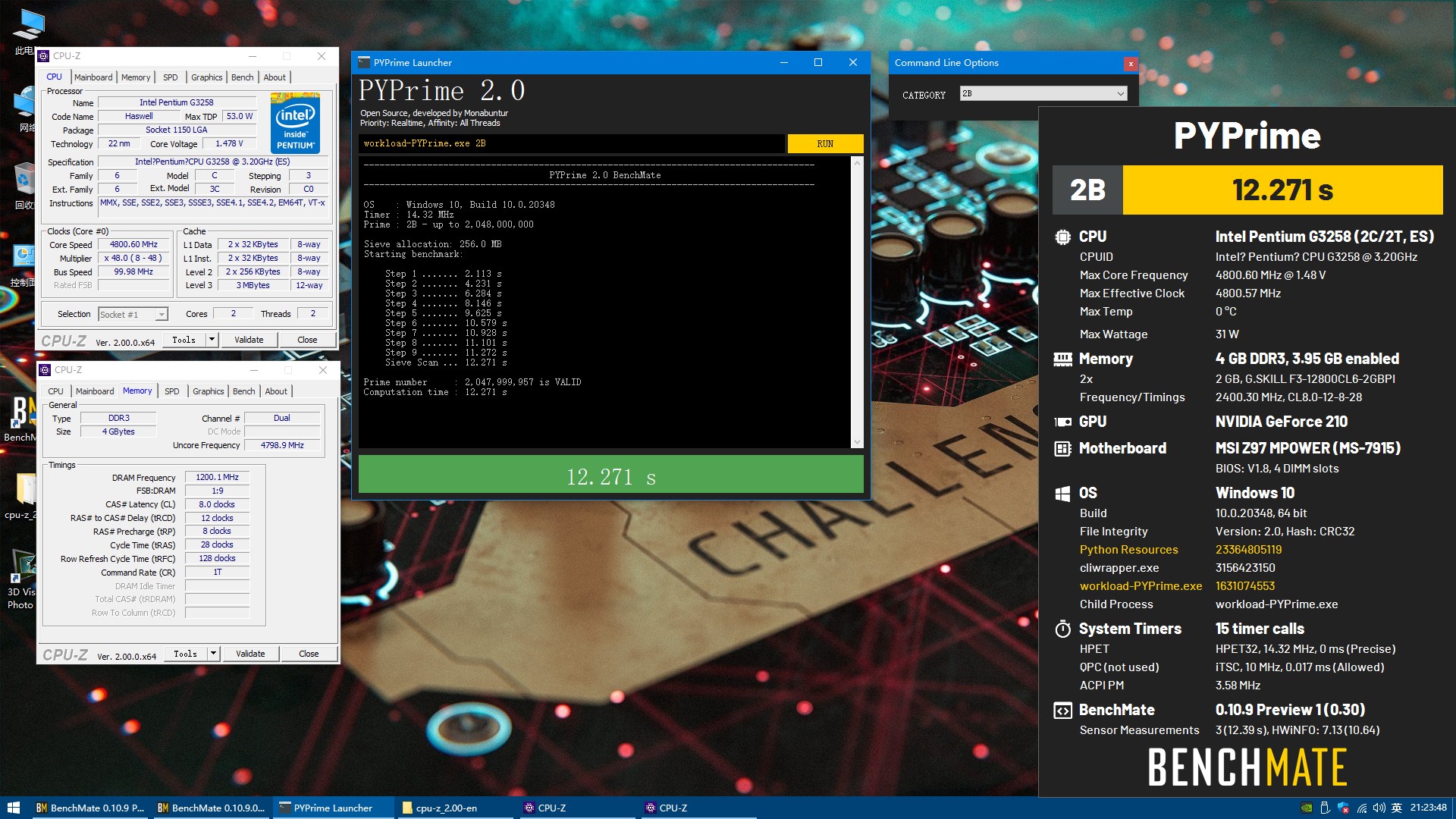Switch to BenchMate 0.10.9 P... taskbar button
Image resolution: width=1456 pixels, height=819 pixels.
point(91,808)
